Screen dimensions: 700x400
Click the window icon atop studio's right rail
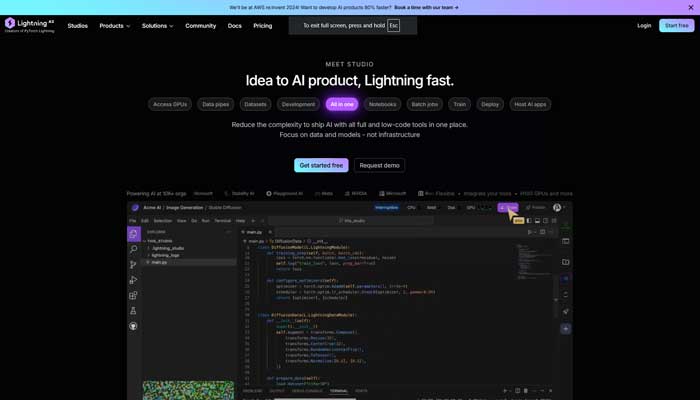(566, 241)
